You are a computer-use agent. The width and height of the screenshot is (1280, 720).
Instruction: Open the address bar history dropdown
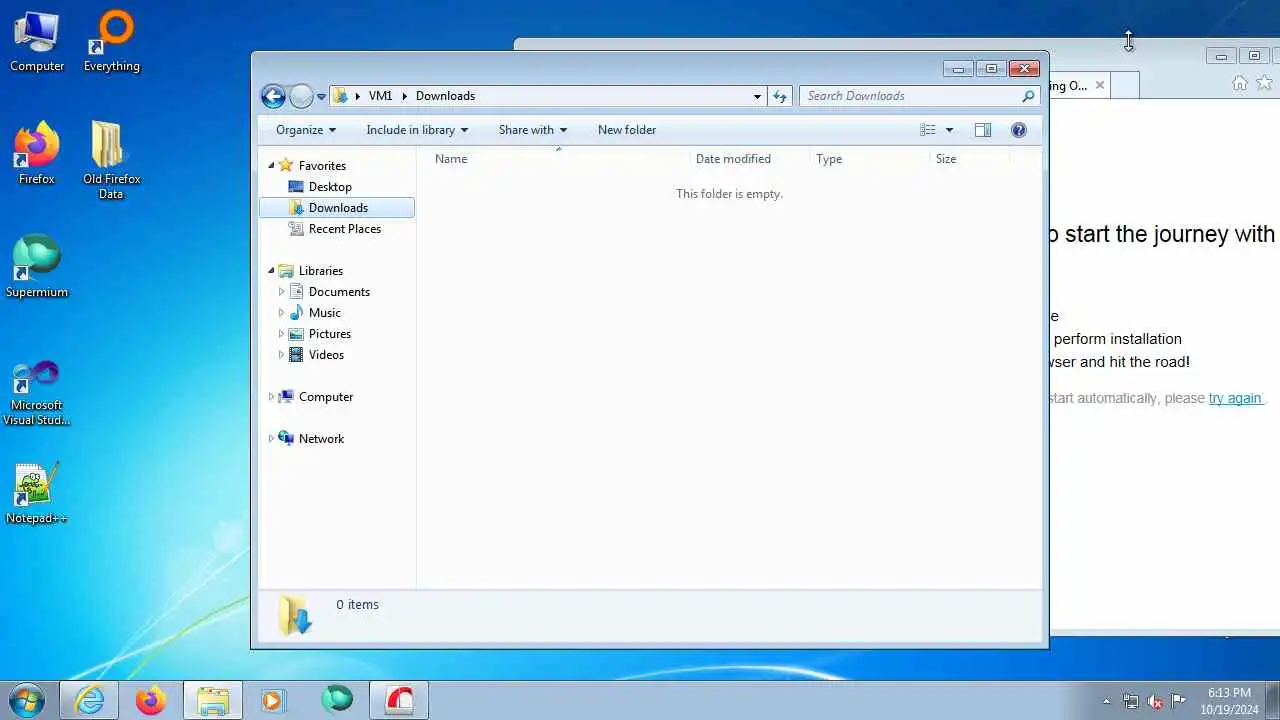[757, 96]
